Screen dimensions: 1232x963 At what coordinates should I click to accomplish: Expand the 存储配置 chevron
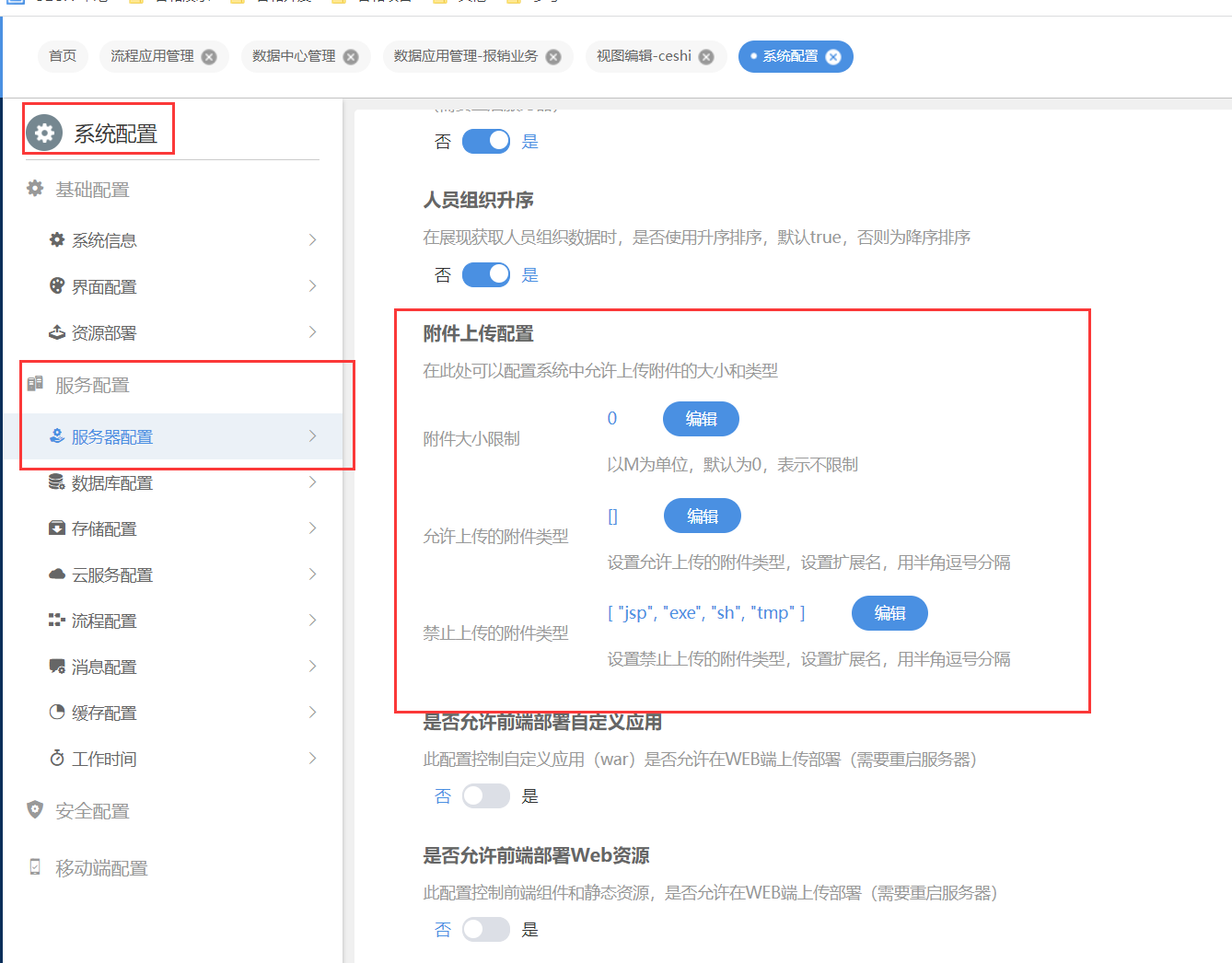click(x=313, y=528)
